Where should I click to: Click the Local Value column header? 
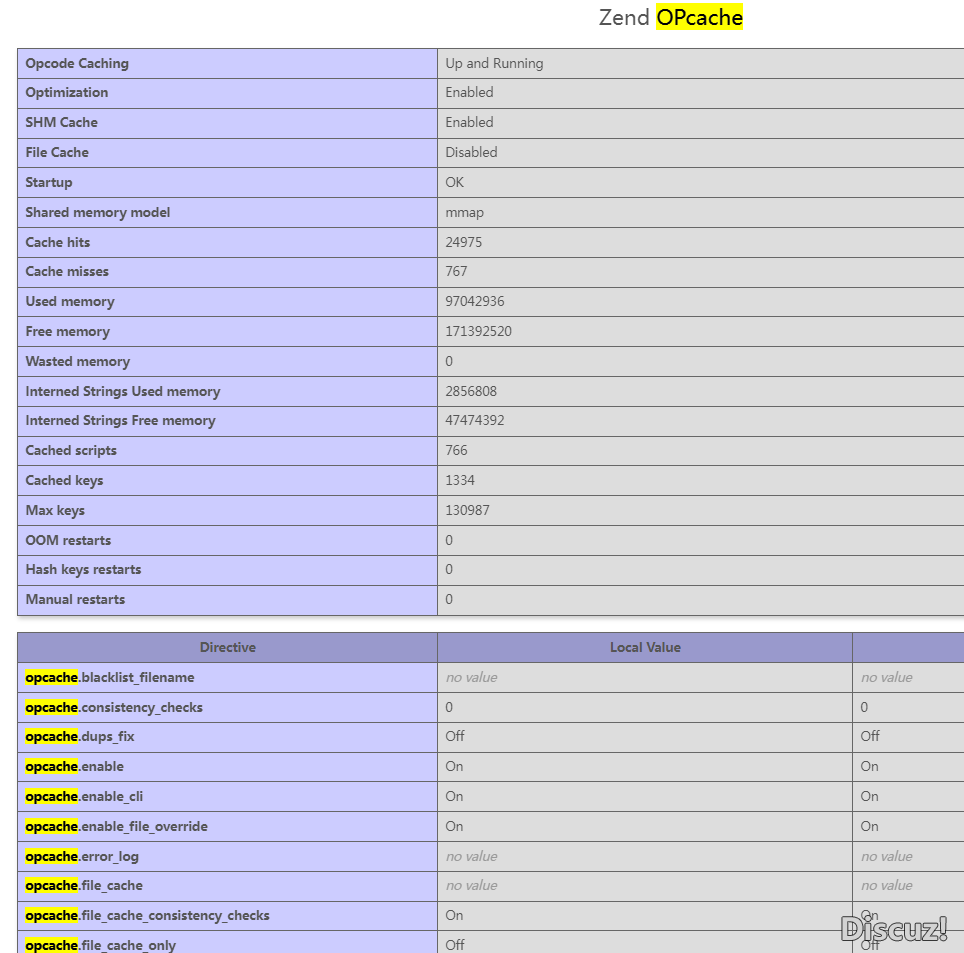[645, 647]
